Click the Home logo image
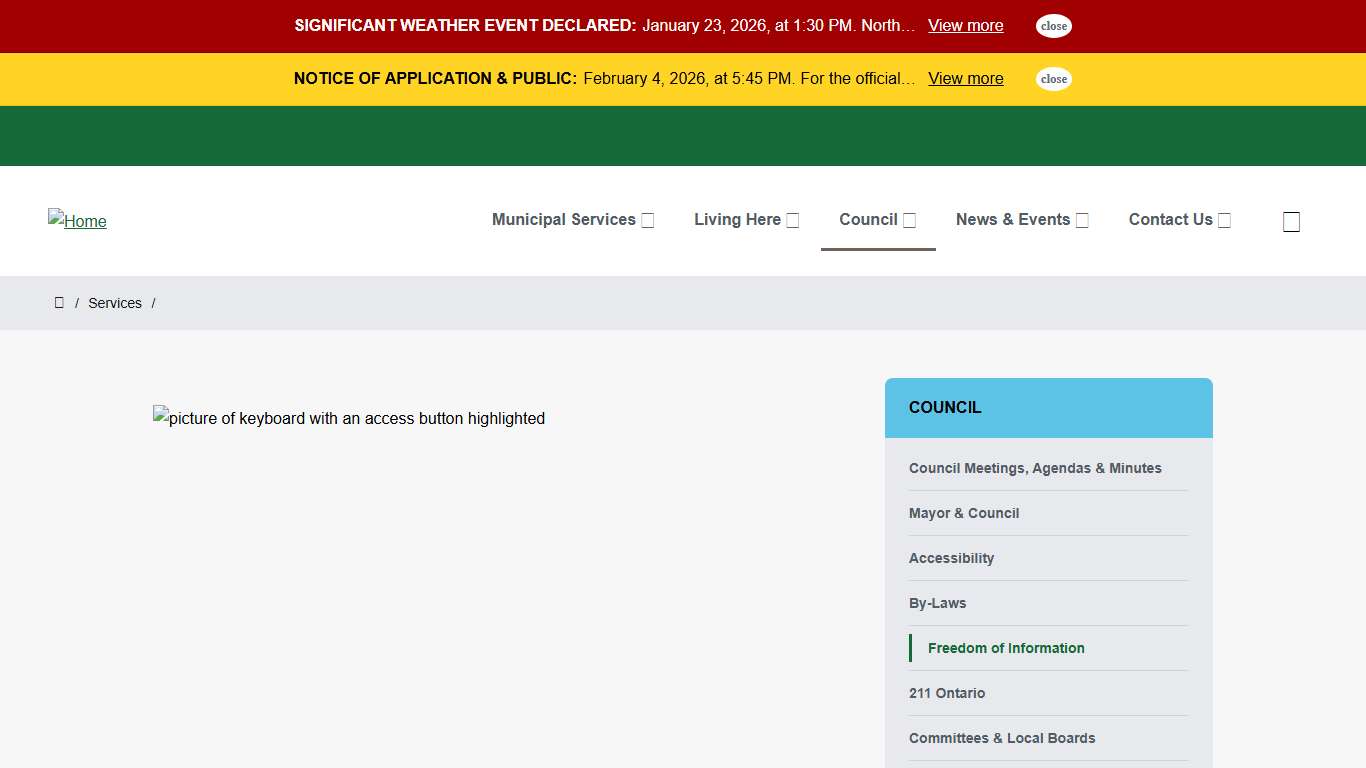1366x768 pixels. point(77,221)
